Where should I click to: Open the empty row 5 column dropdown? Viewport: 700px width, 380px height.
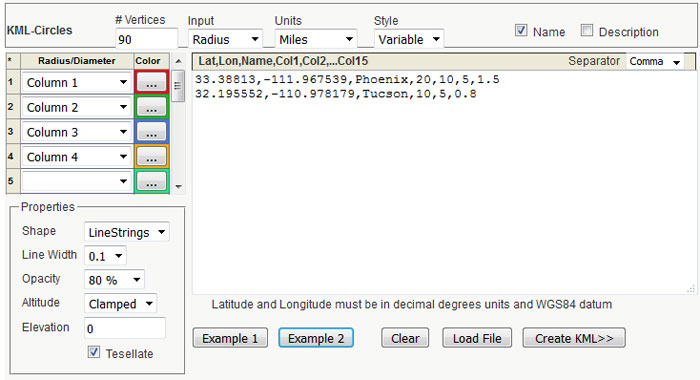[x=77, y=181]
